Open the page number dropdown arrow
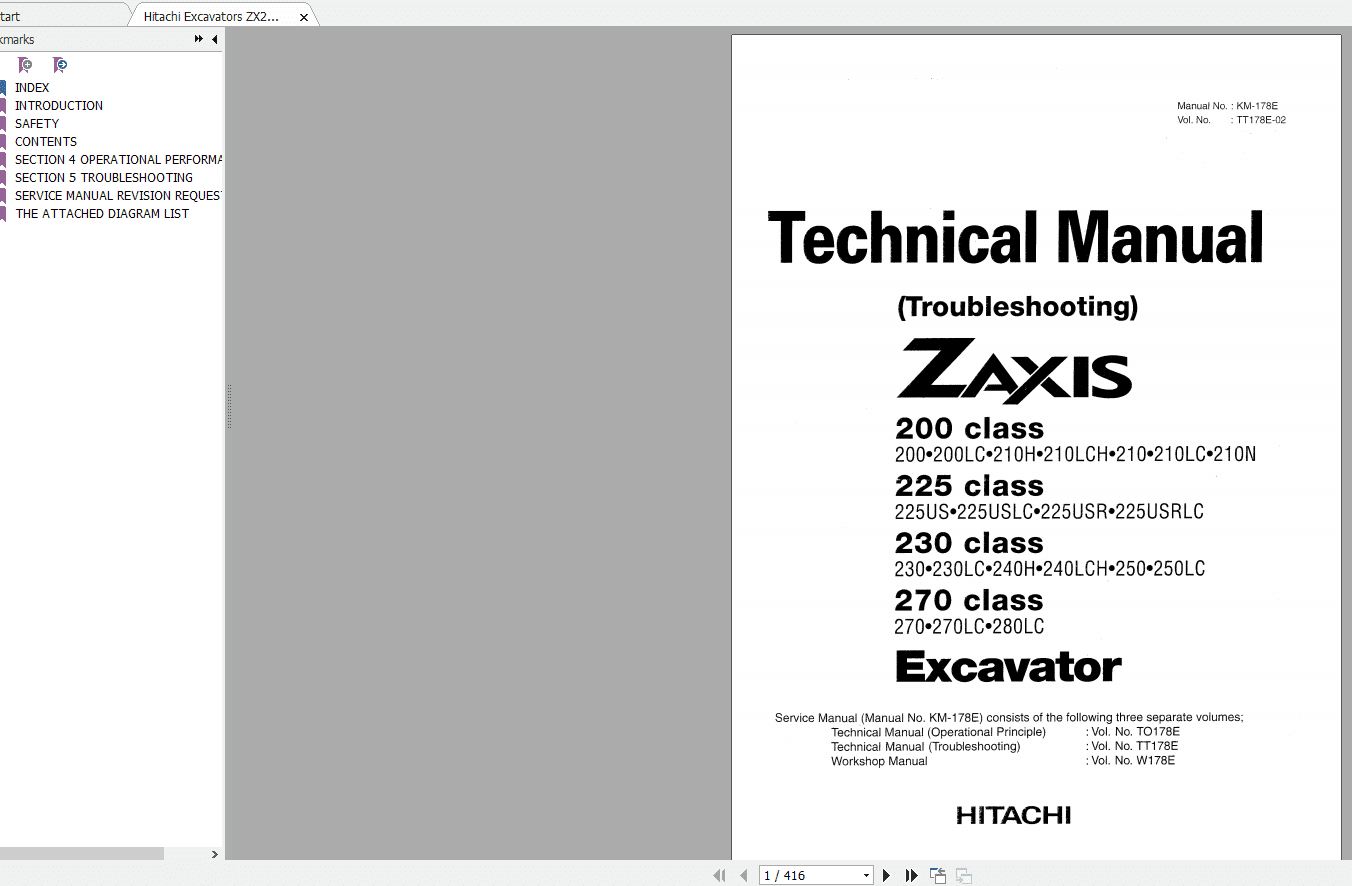The width and height of the screenshot is (1352, 886). (866, 875)
